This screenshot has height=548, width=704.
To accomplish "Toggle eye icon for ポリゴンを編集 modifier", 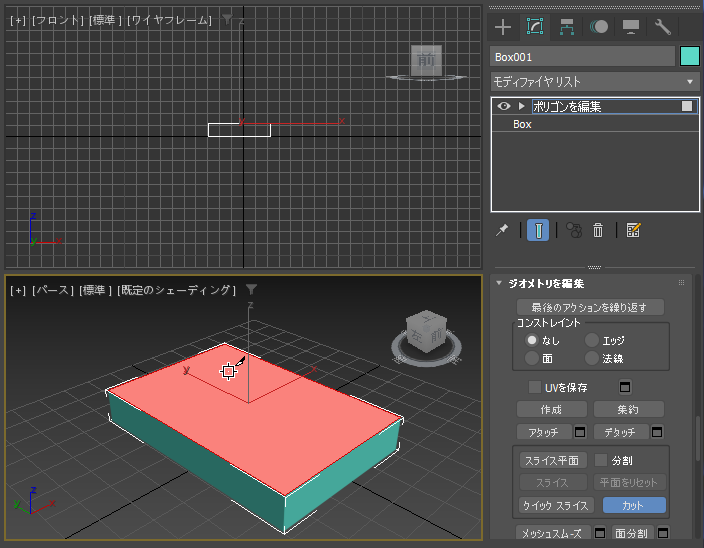I will tap(504, 106).
